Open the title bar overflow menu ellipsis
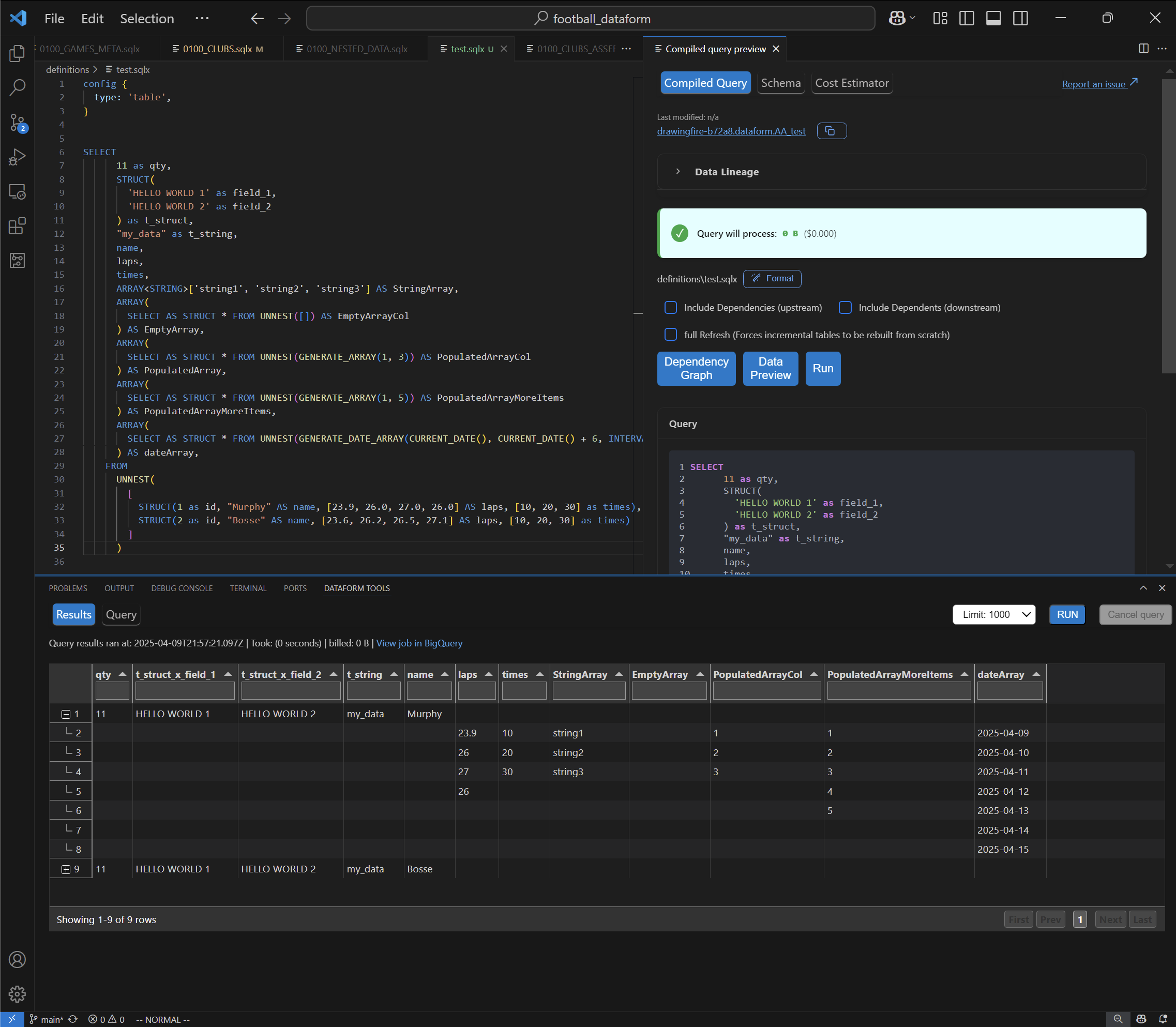1176x1027 pixels. coord(202,19)
